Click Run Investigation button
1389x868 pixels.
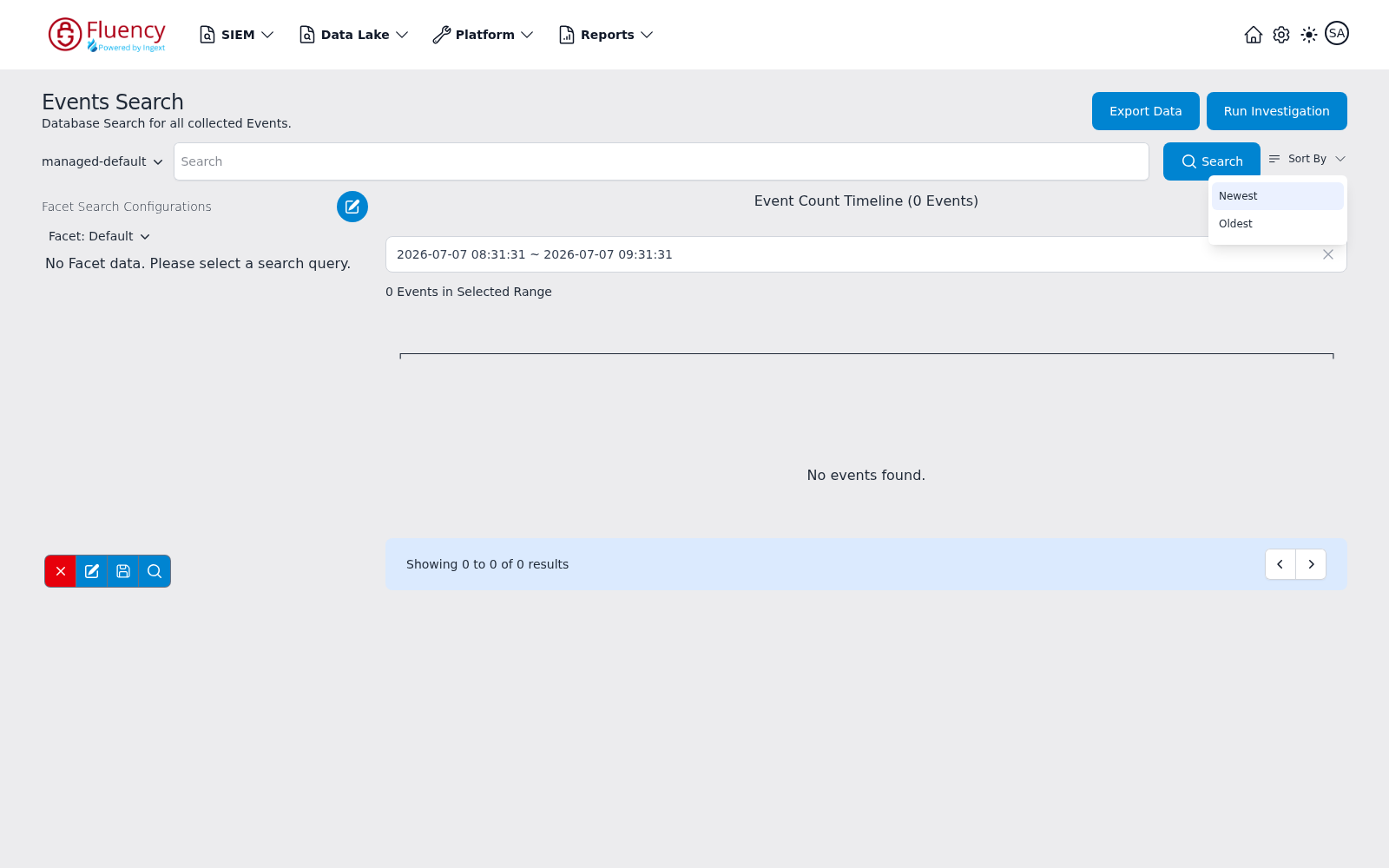click(1277, 111)
